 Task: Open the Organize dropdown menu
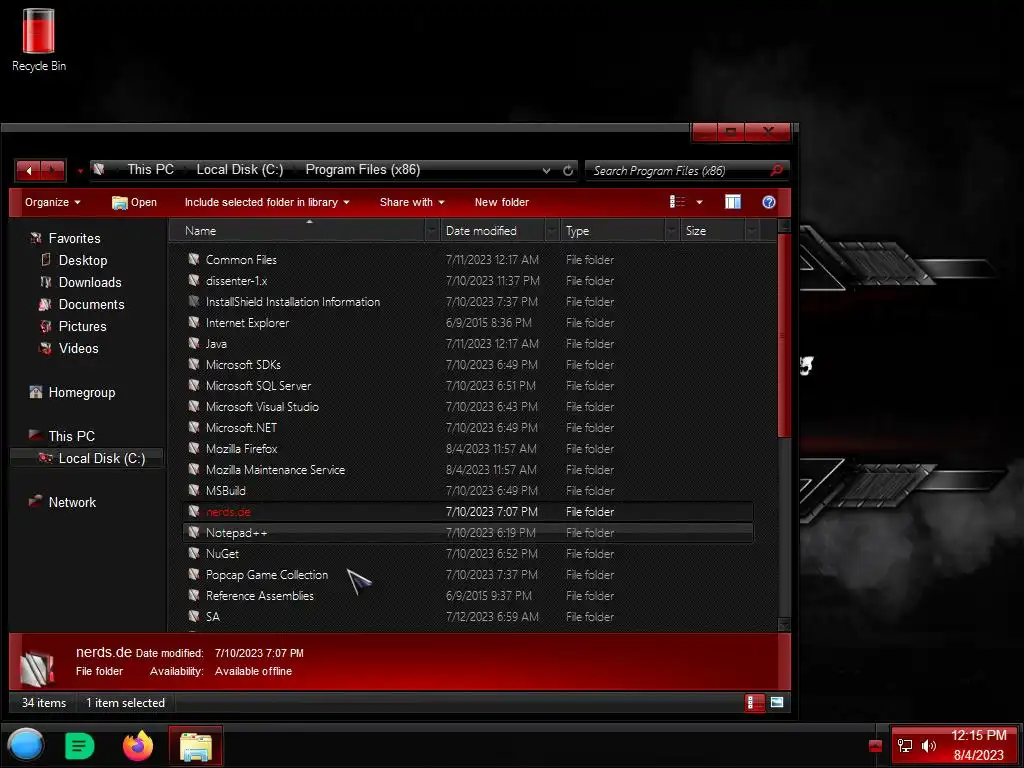tap(53, 202)
